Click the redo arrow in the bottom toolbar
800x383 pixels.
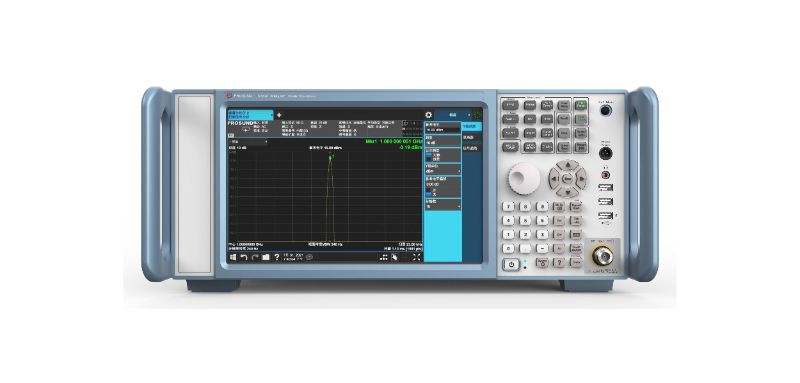(x=255, y=258)
